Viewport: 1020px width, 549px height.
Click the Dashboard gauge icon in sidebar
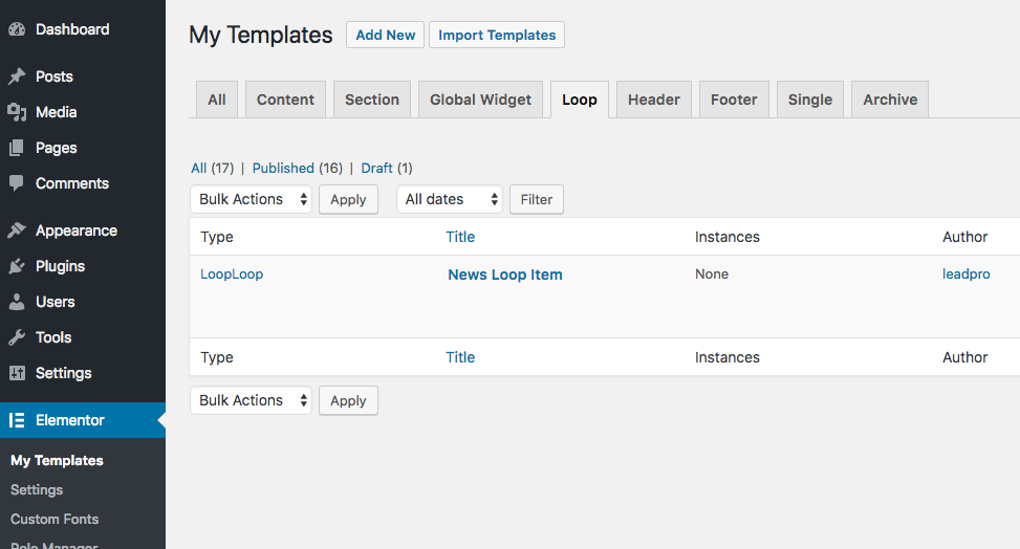pos(16,30)
